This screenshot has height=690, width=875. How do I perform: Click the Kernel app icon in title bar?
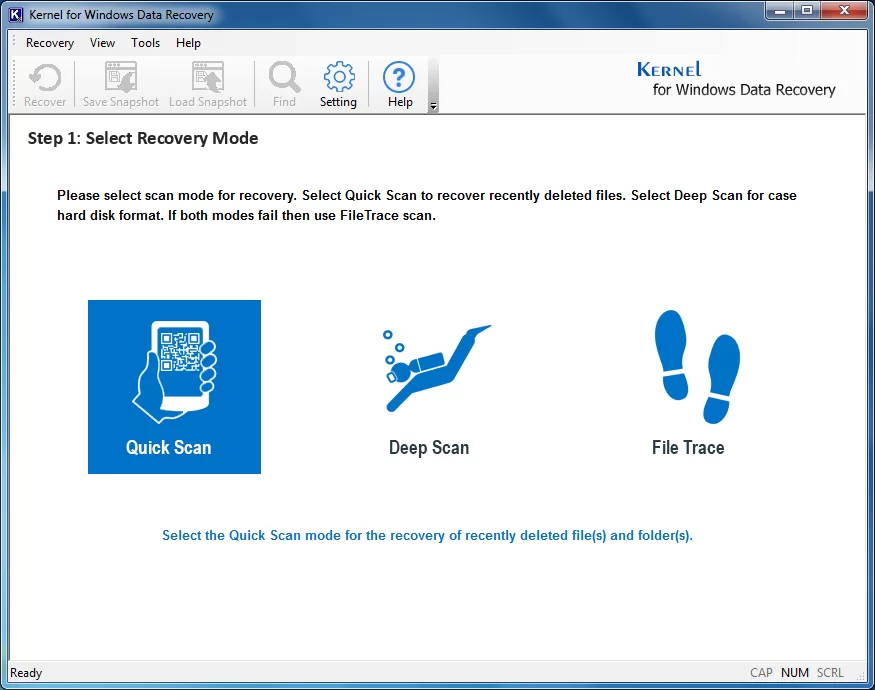pos(16,15)
